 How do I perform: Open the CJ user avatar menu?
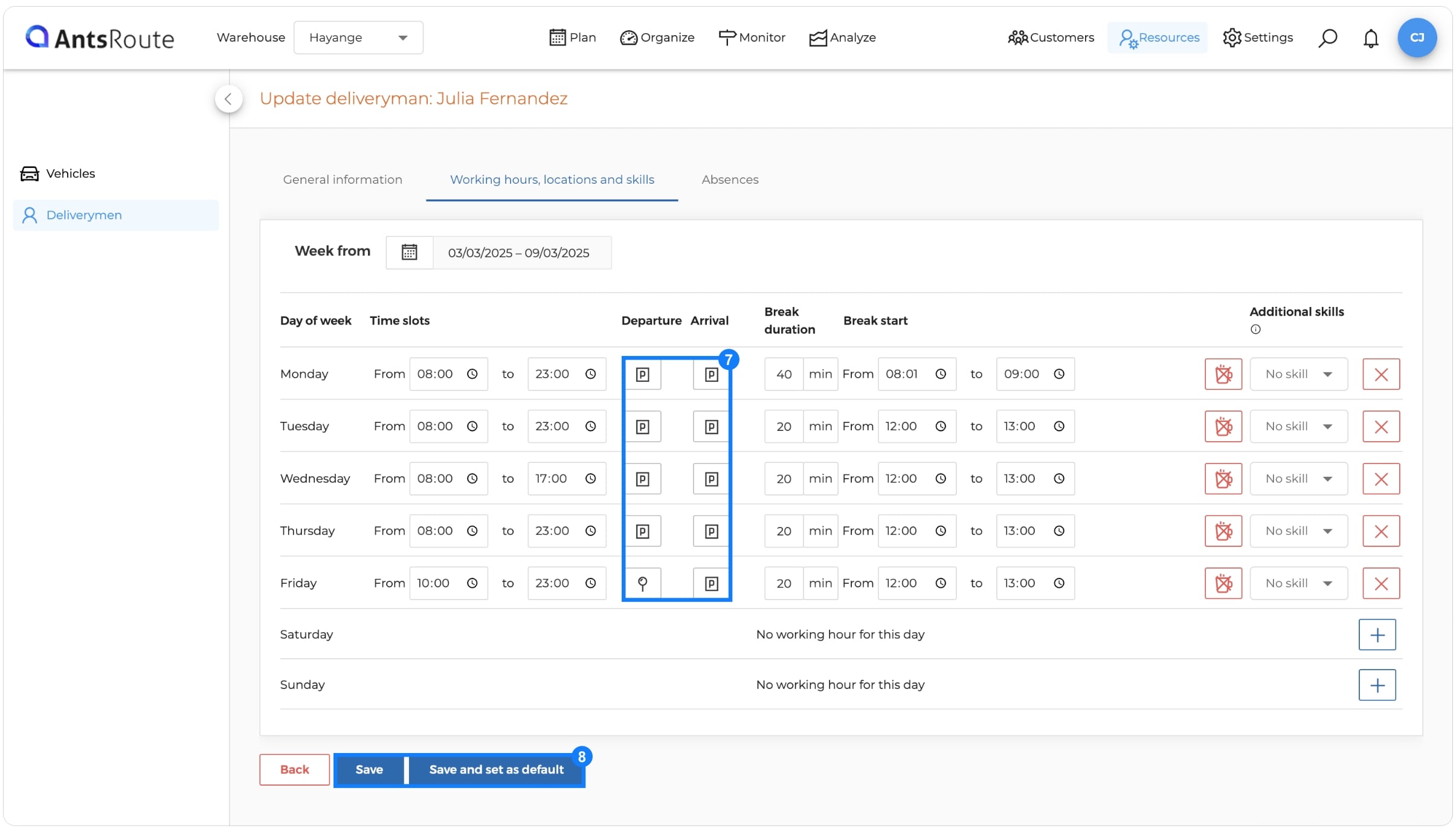1417,37
